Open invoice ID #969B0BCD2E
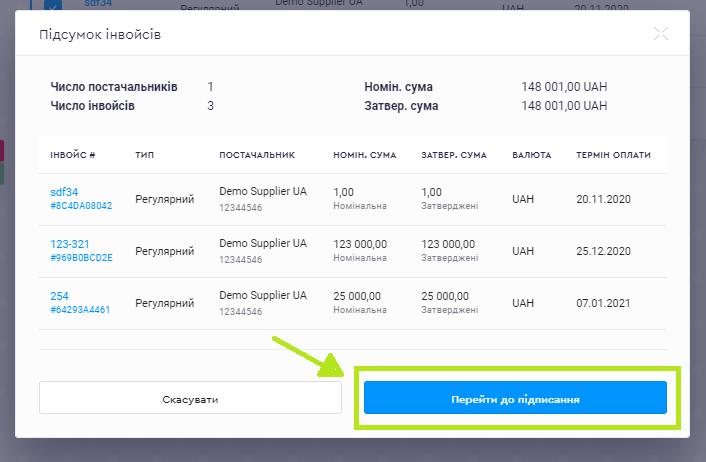The height and width of the screenshot is (462, 706). point(81,258)
